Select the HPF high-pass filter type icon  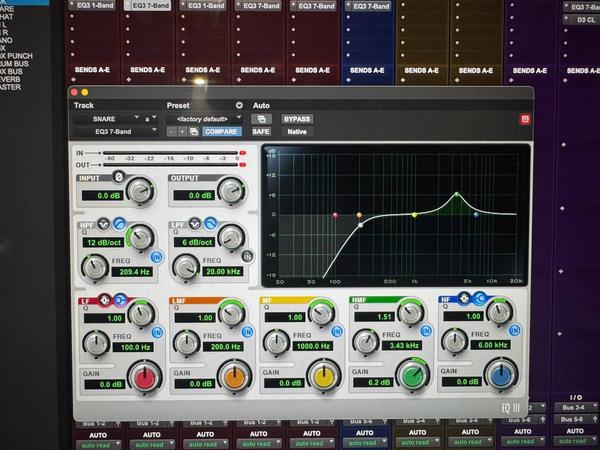(x=119, y=223)
